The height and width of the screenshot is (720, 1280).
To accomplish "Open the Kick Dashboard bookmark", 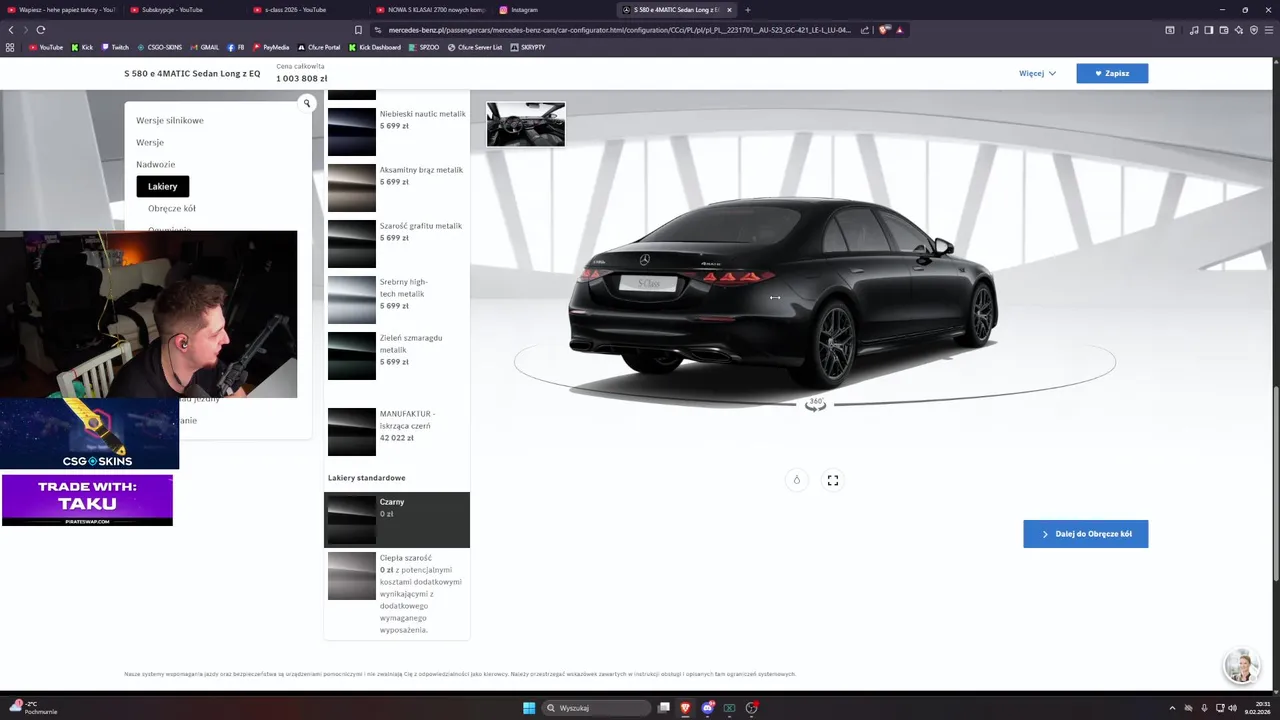I will click(375, 47).
